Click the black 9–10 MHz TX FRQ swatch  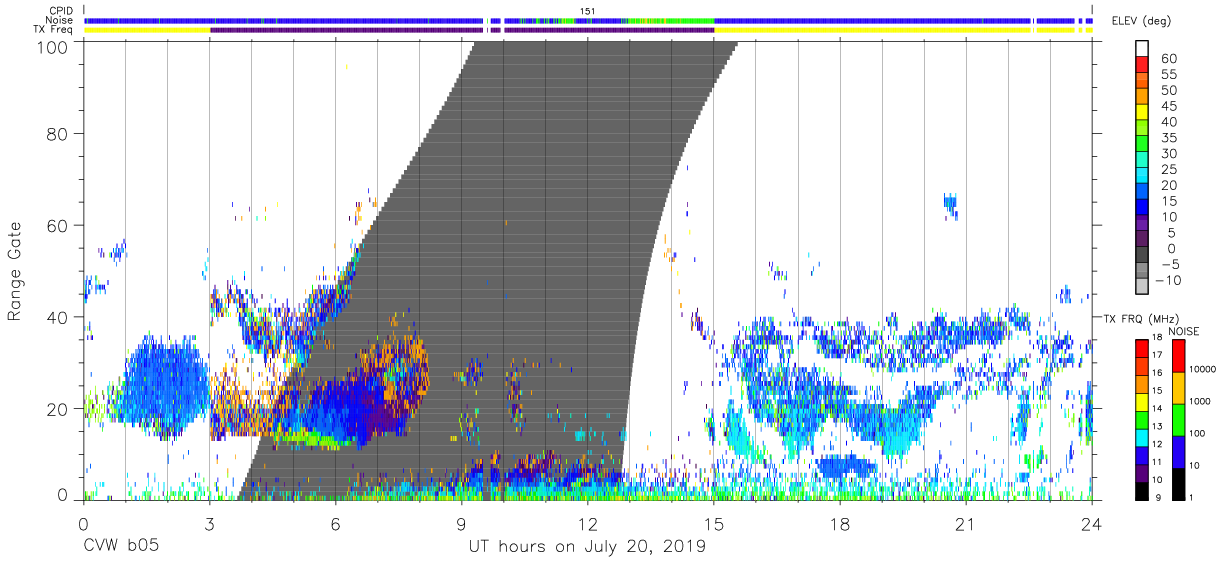[1142, 491]
